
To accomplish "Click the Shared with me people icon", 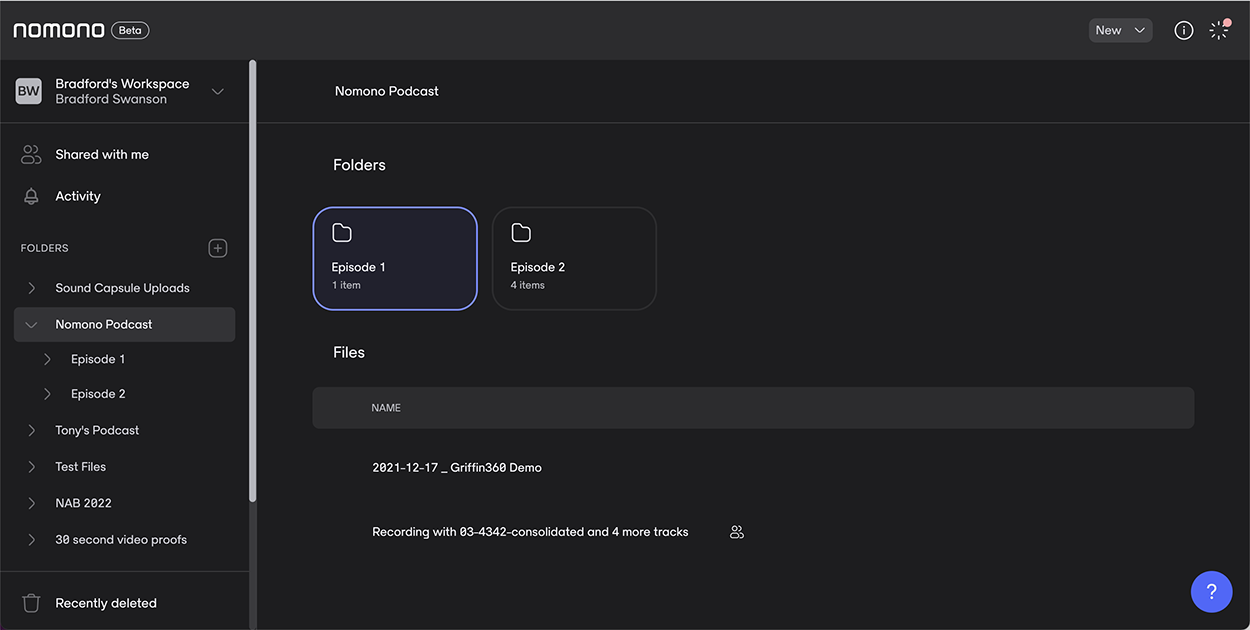I will click(31, 154).
